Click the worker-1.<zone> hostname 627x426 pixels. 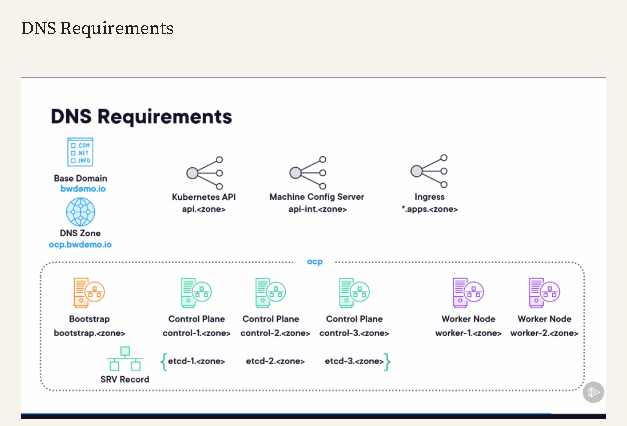point(468,333)
